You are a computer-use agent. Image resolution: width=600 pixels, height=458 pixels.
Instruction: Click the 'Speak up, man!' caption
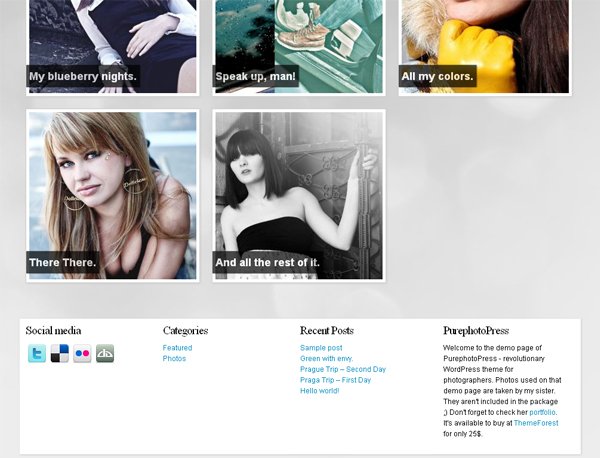[256, 76]
